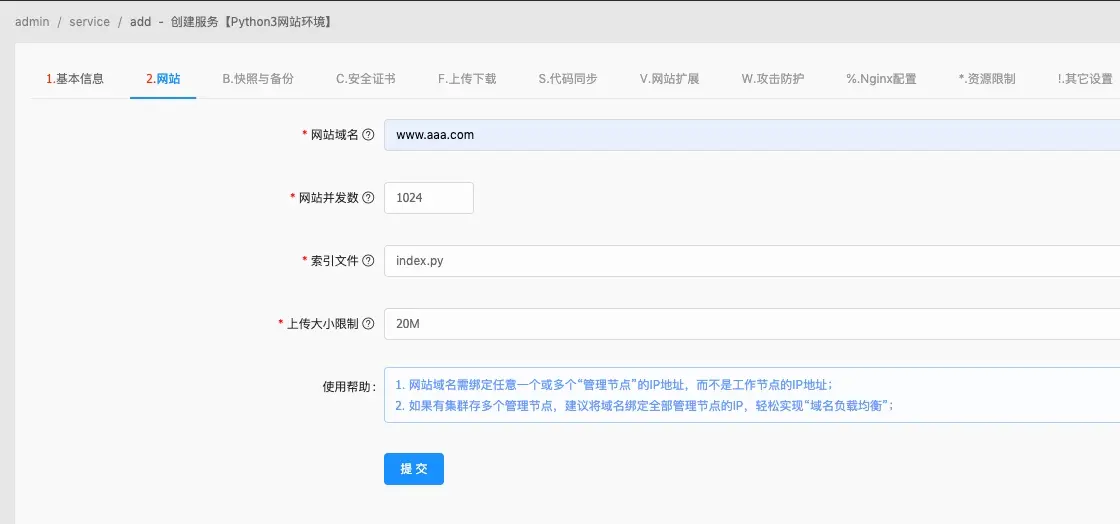Click the service breadcrumb link
This screenshot has height=524, width=1120.
pyautogui.click(x=89, y=21)
